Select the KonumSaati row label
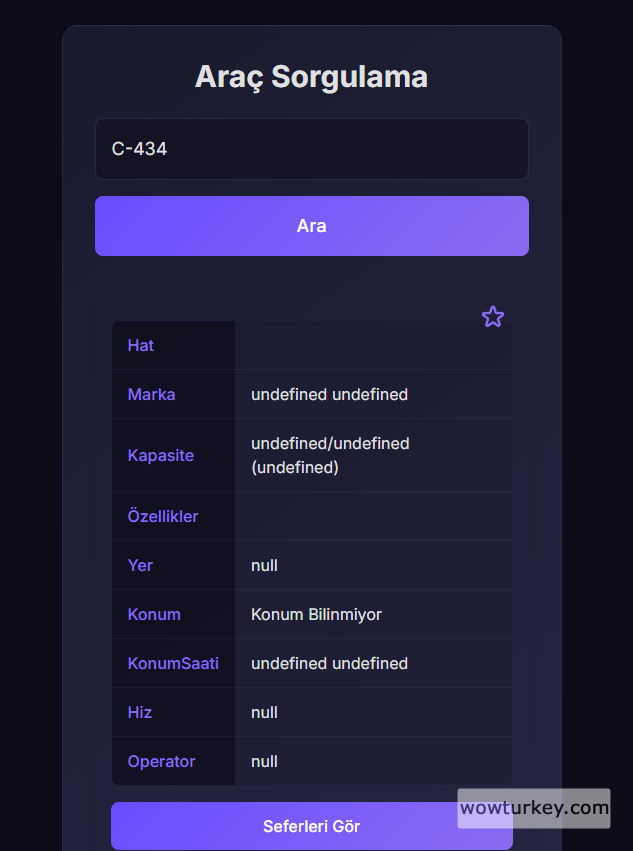This screenshot has height=851, width=633. click(x=173, y=663)
